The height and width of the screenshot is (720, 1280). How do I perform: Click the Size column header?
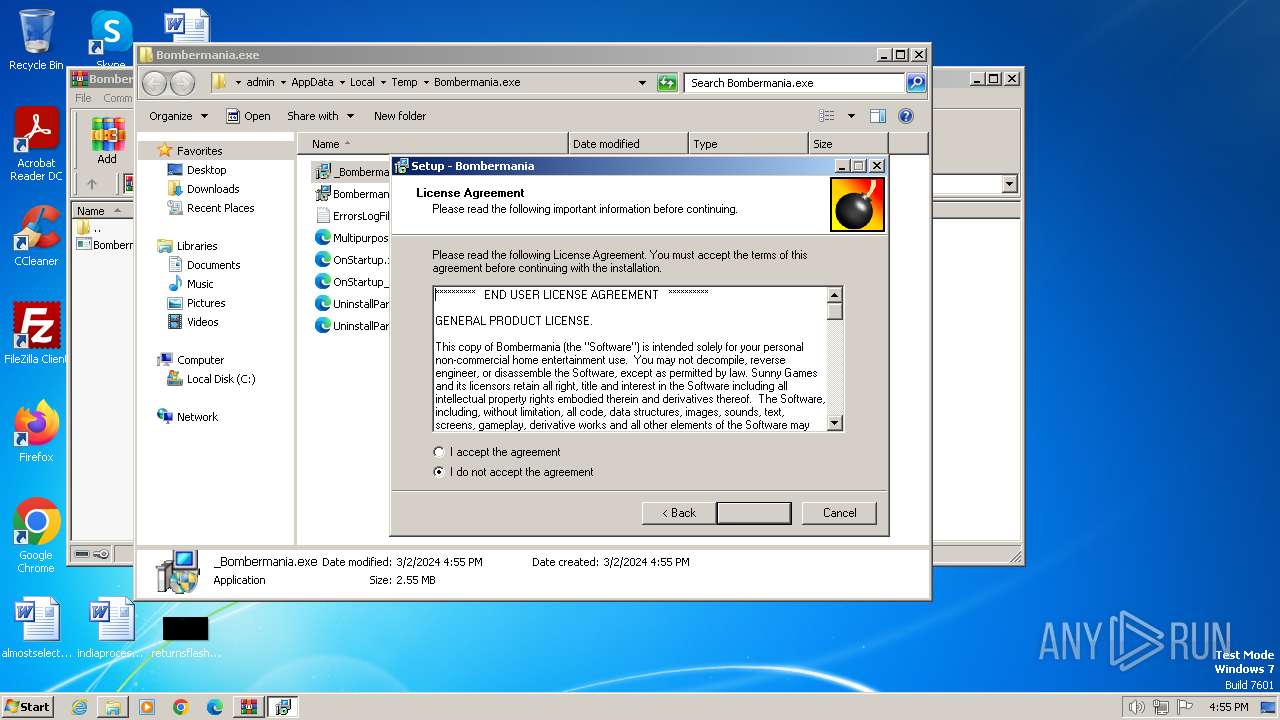pyautogui.click(x=848, y=144)
